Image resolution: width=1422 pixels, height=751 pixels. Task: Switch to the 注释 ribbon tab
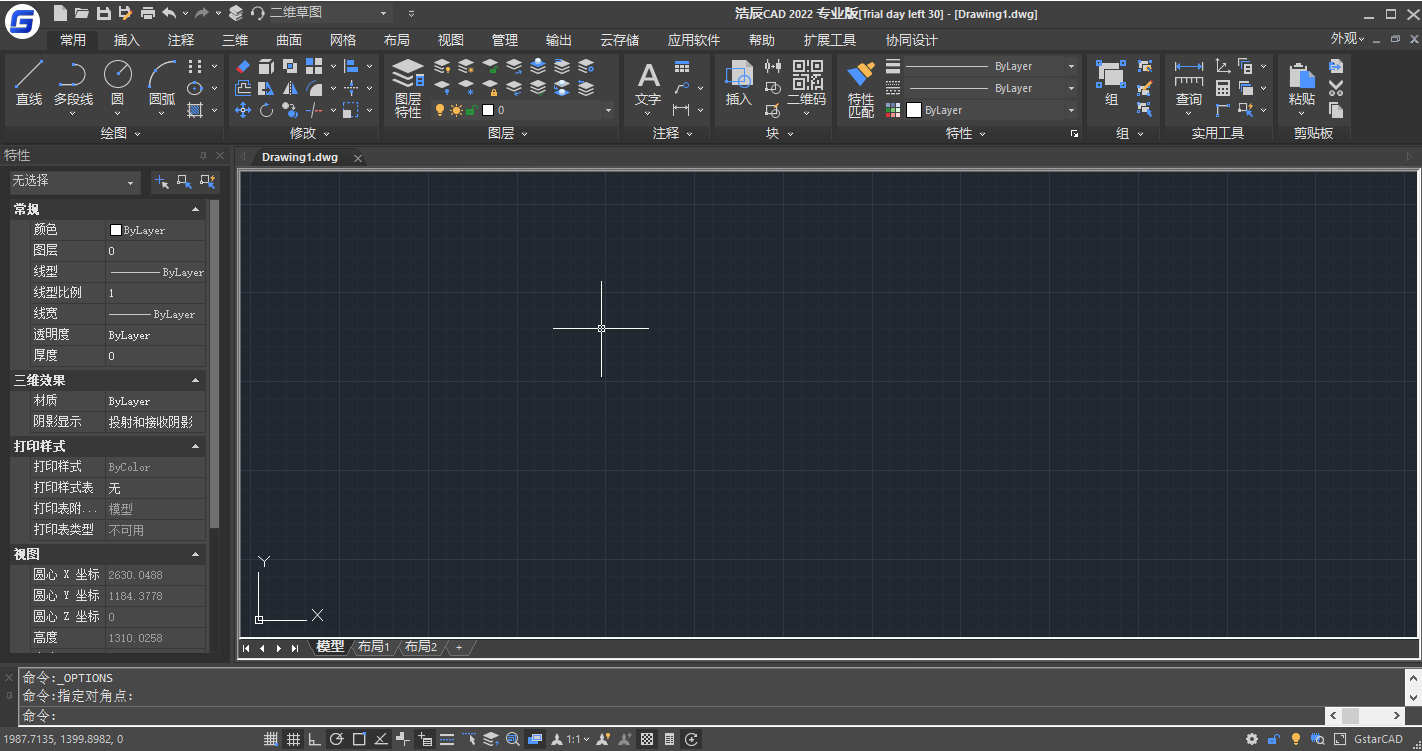pyautogui.click(x=181, y=40)
